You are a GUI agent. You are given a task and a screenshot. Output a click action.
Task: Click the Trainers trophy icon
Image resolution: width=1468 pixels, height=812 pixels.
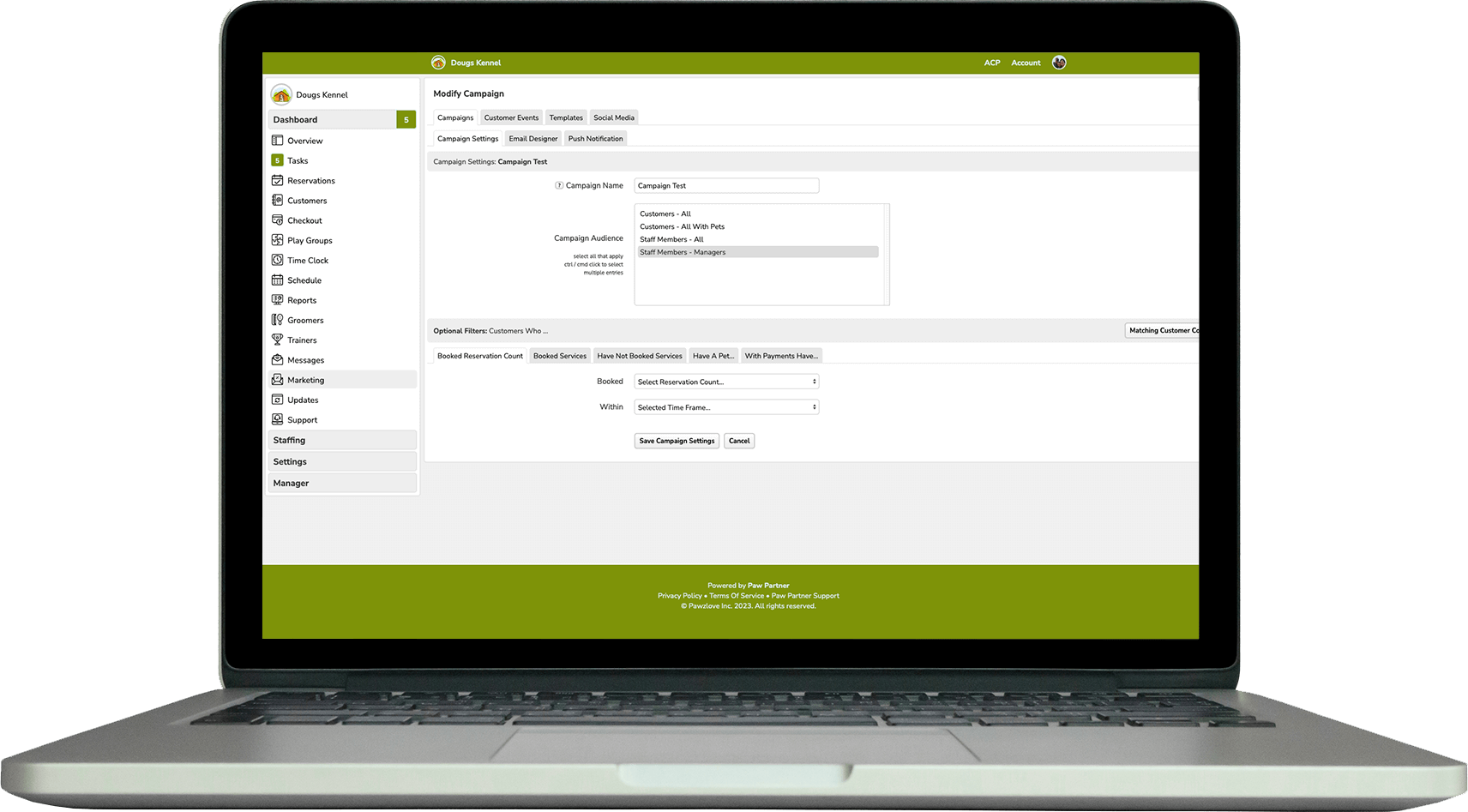(x=277, y=340)
